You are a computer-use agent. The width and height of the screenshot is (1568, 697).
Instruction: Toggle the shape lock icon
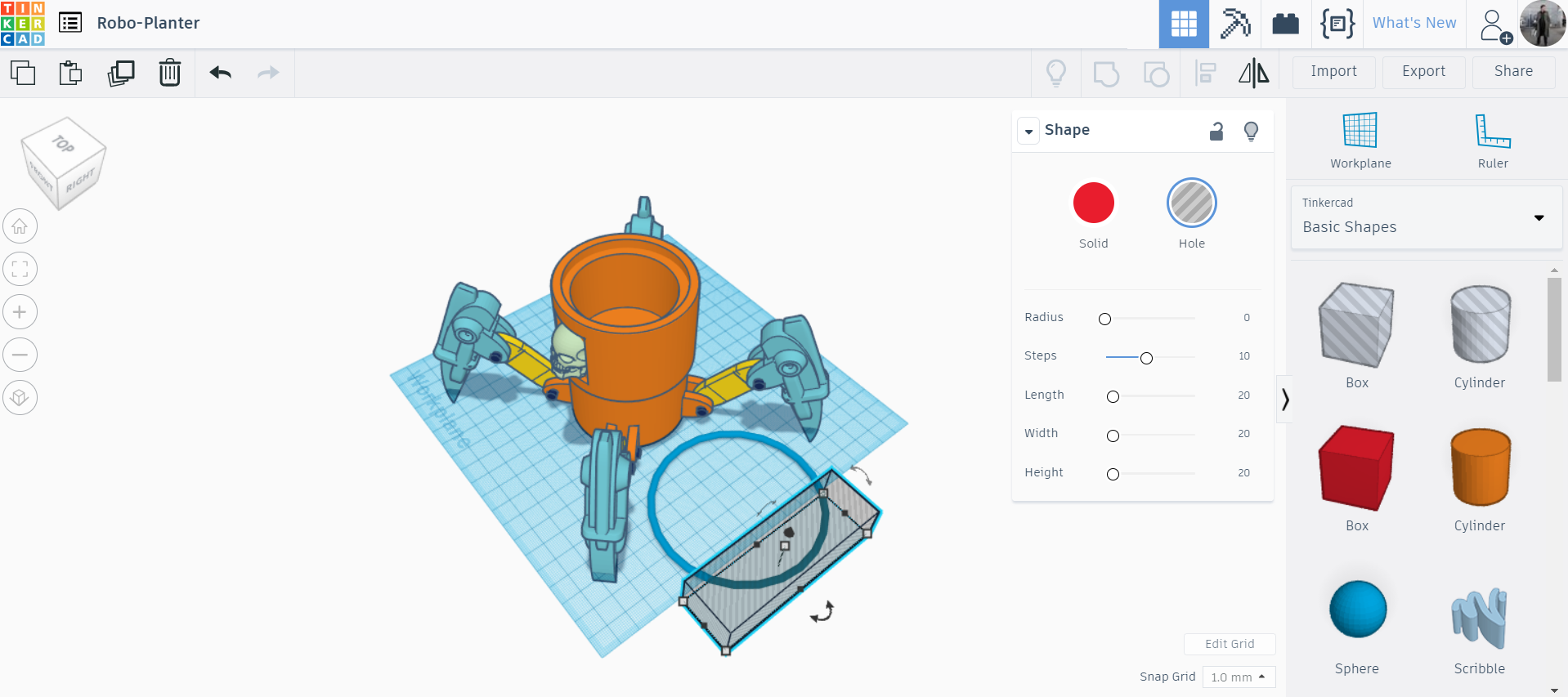[x=1216, y=131]
